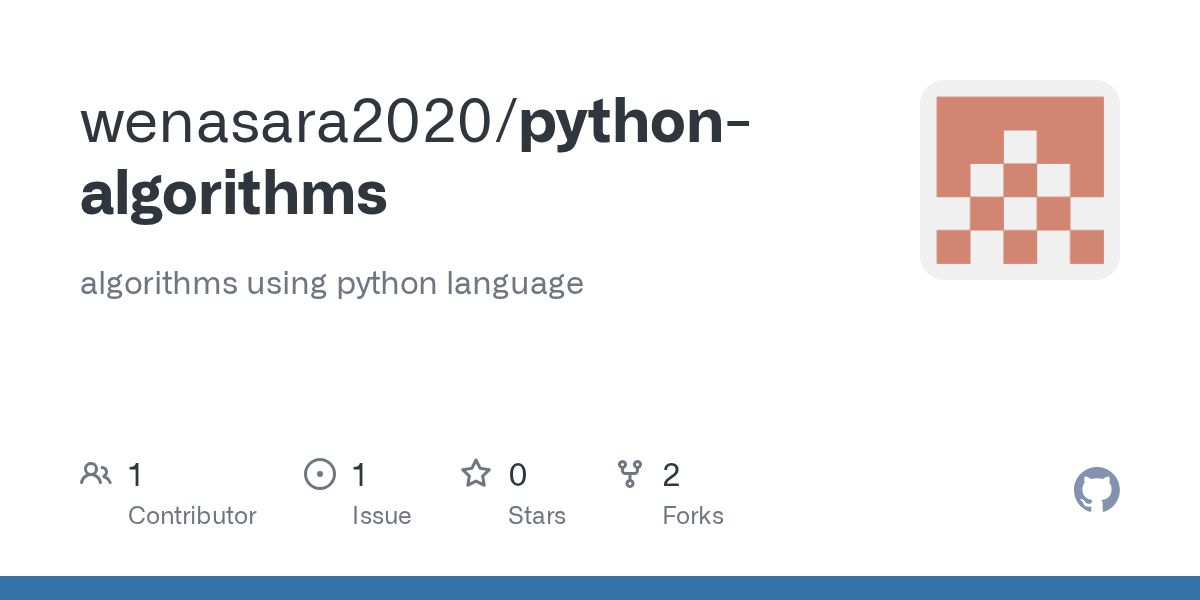Open the 'Issue' label

coord(381,516)
